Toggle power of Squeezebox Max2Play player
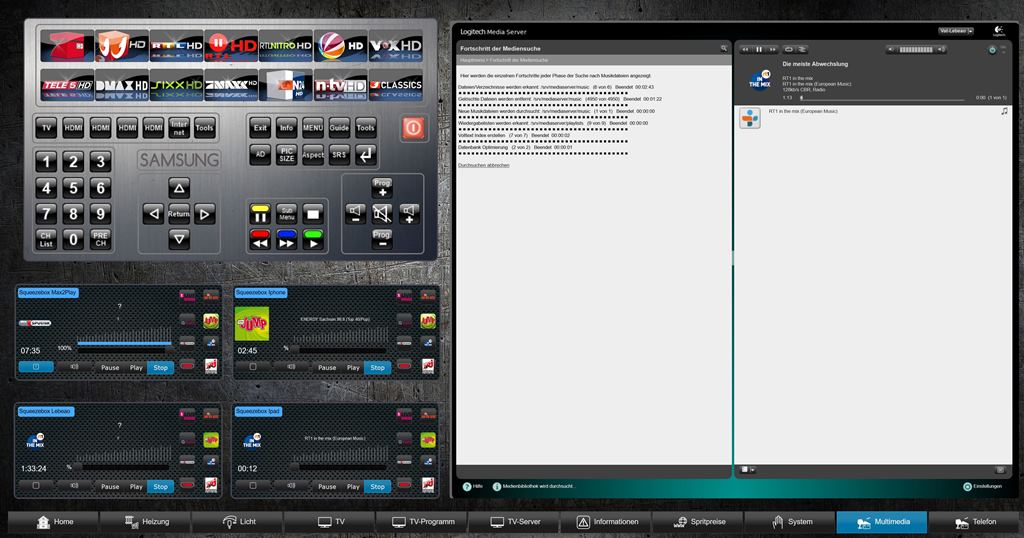1024x538 pixels. (x=36, y=367)
